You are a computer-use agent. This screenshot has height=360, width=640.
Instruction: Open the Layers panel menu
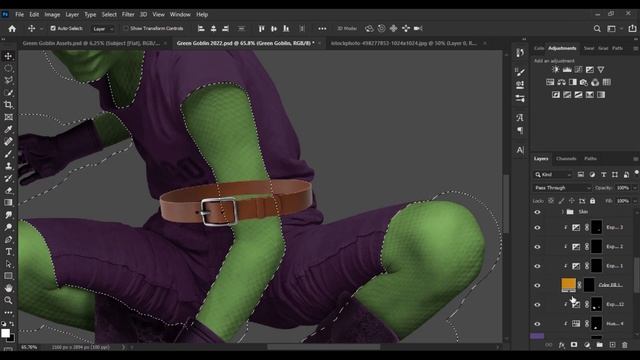click(x=636, y=159)
